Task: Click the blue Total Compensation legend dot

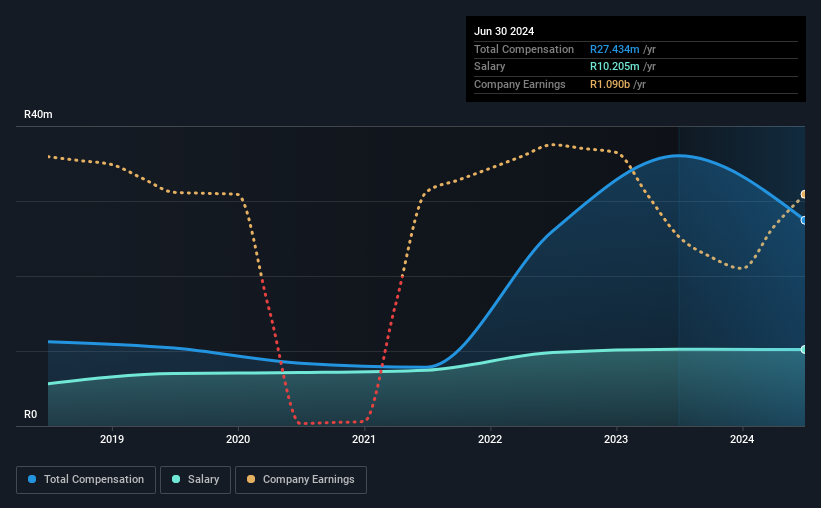Action: point(32,479)
